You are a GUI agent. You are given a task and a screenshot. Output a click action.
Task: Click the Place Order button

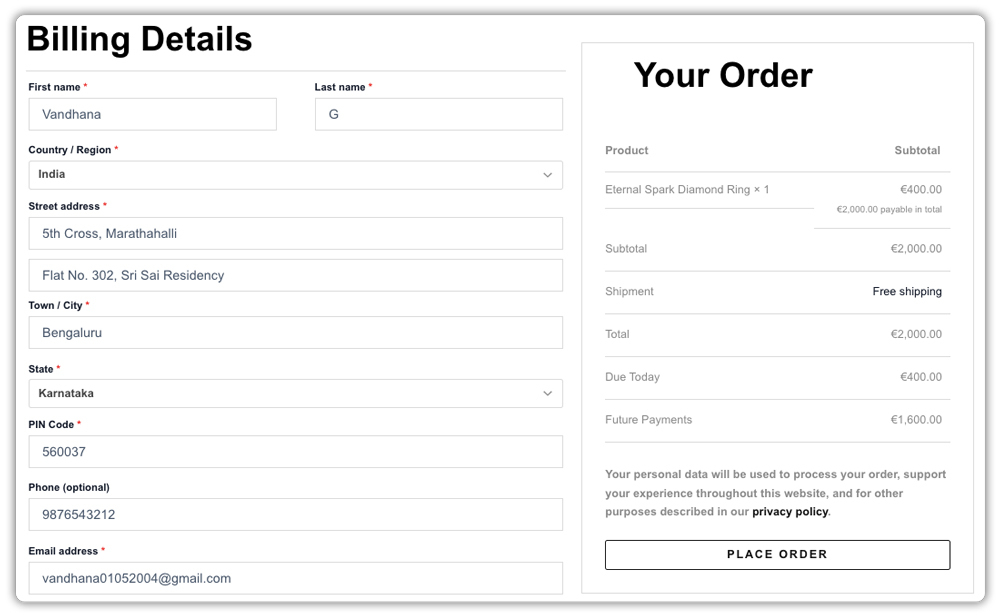pos(777,554)
